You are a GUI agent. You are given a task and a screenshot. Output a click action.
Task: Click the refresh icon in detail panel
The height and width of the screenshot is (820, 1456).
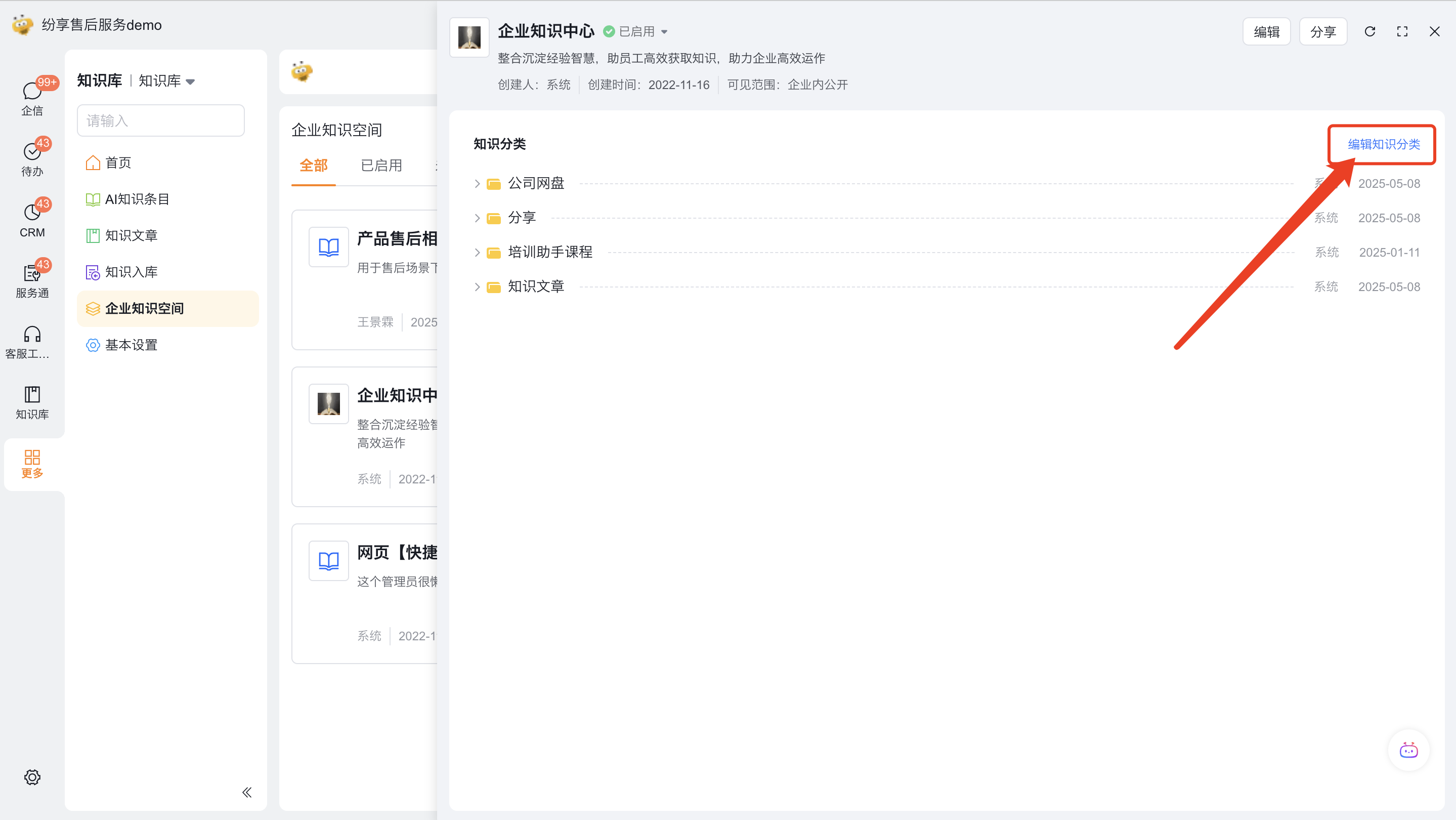point(1369,32)
